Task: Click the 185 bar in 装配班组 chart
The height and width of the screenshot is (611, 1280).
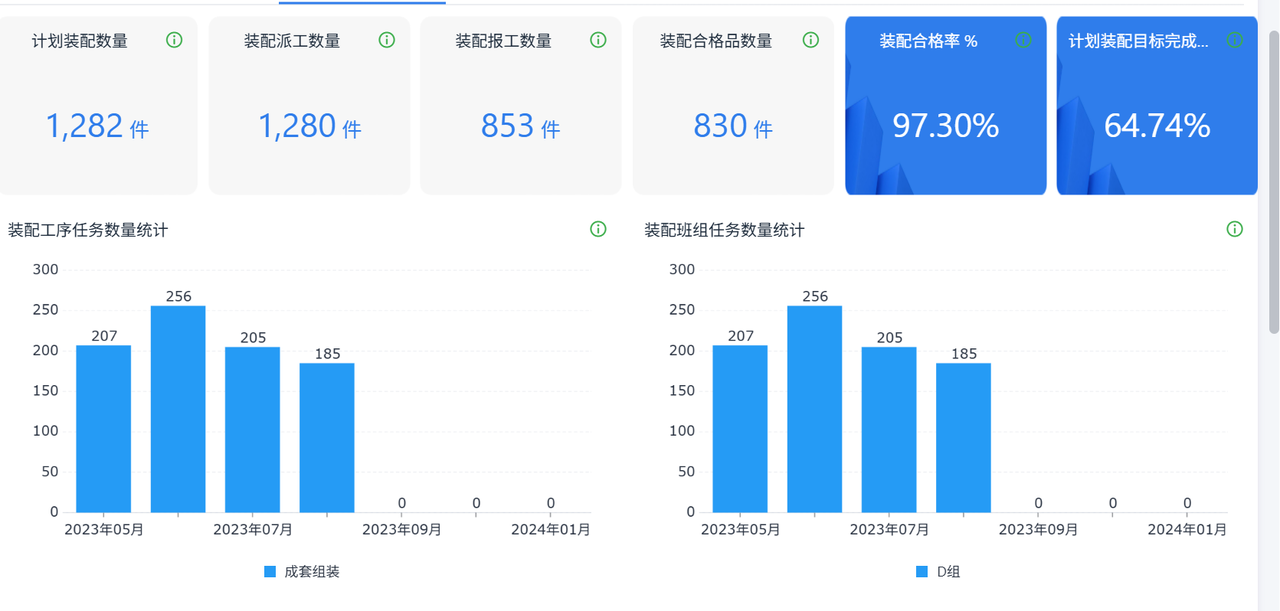Action: [964, 438]
